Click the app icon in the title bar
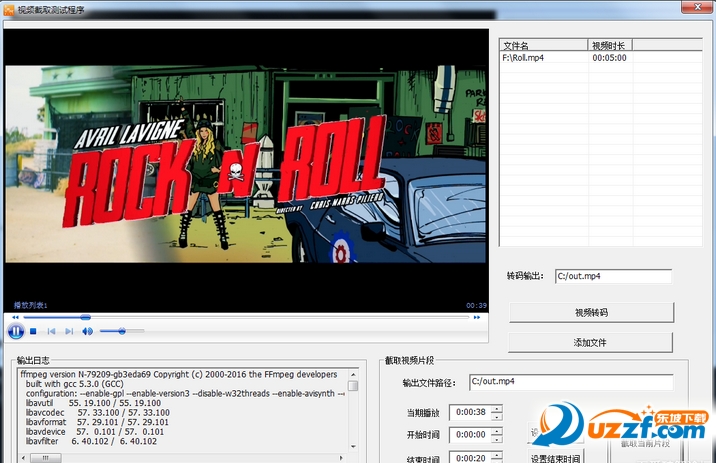This screenshot has width=716, height=463. [x=9, y=10]
